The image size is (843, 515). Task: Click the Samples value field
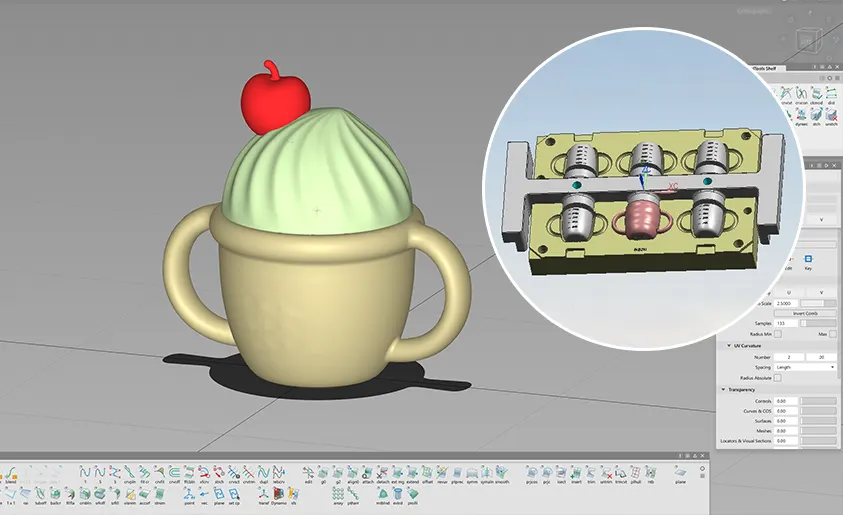(786, 323)
